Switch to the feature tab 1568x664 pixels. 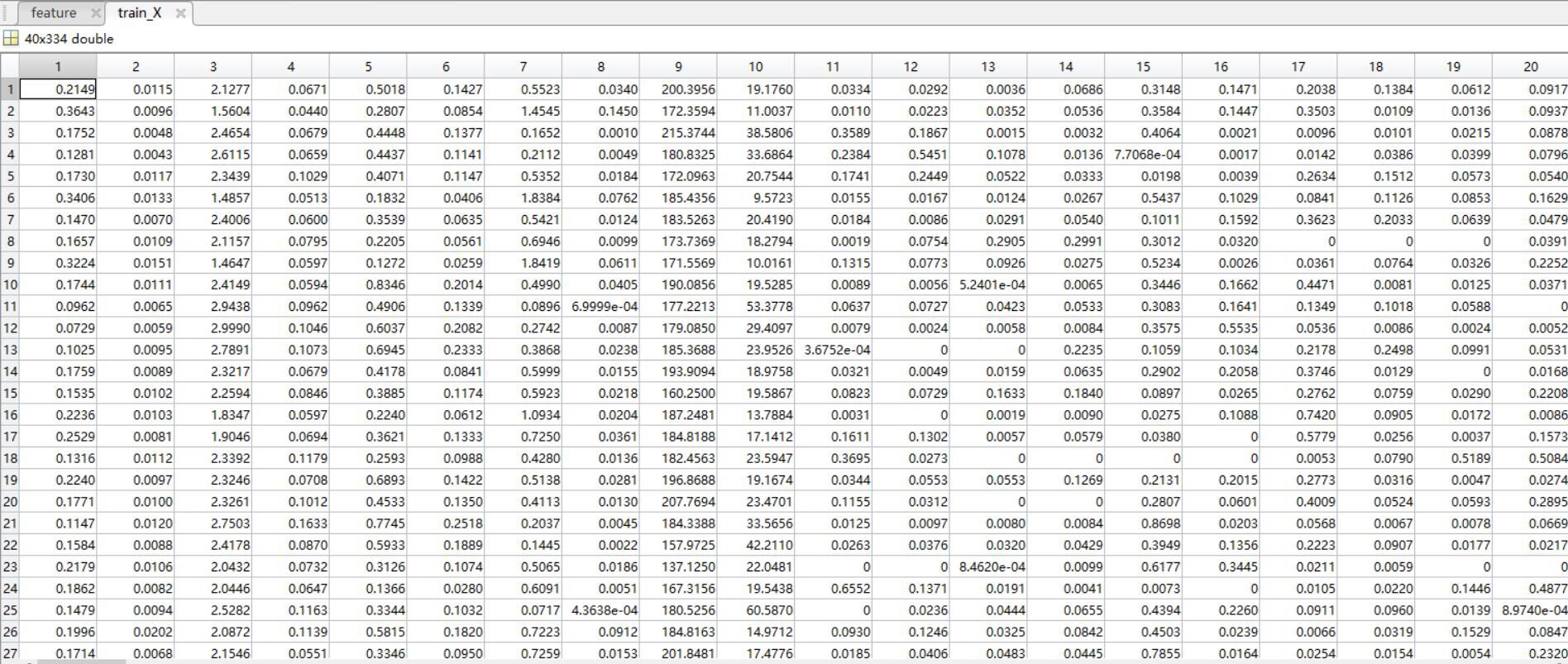54,13
